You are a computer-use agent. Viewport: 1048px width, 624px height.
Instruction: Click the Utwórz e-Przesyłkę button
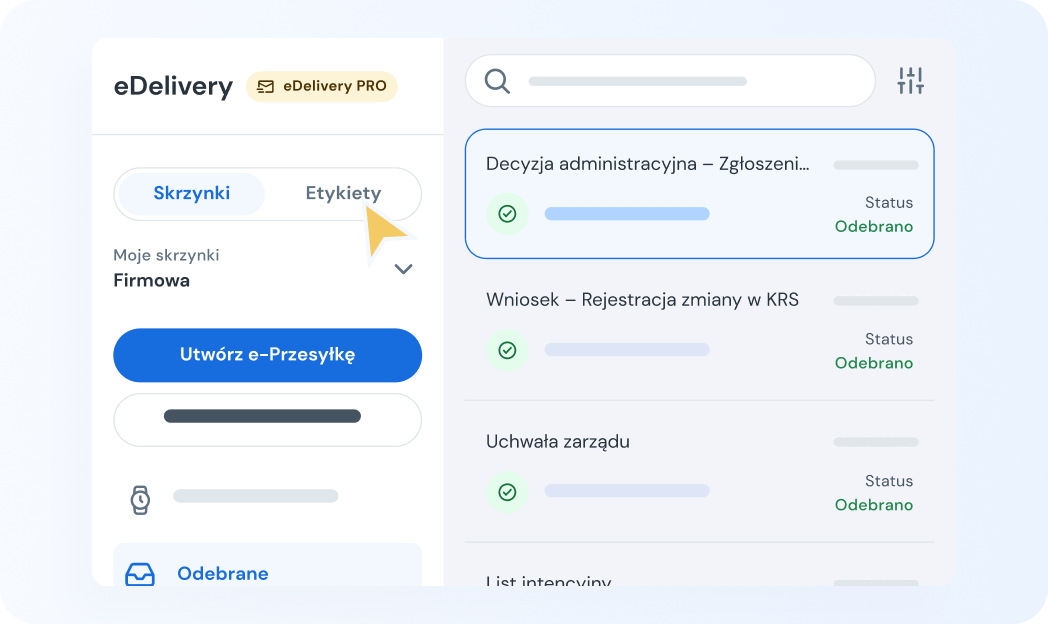(x=267, y=355)
